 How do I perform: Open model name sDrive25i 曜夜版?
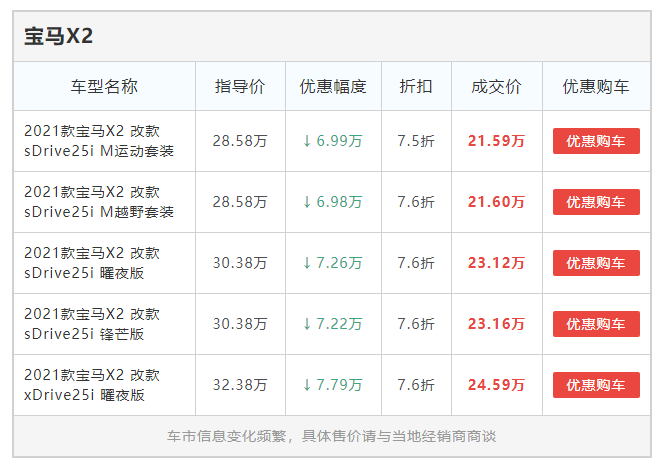[x=91, y=263]
